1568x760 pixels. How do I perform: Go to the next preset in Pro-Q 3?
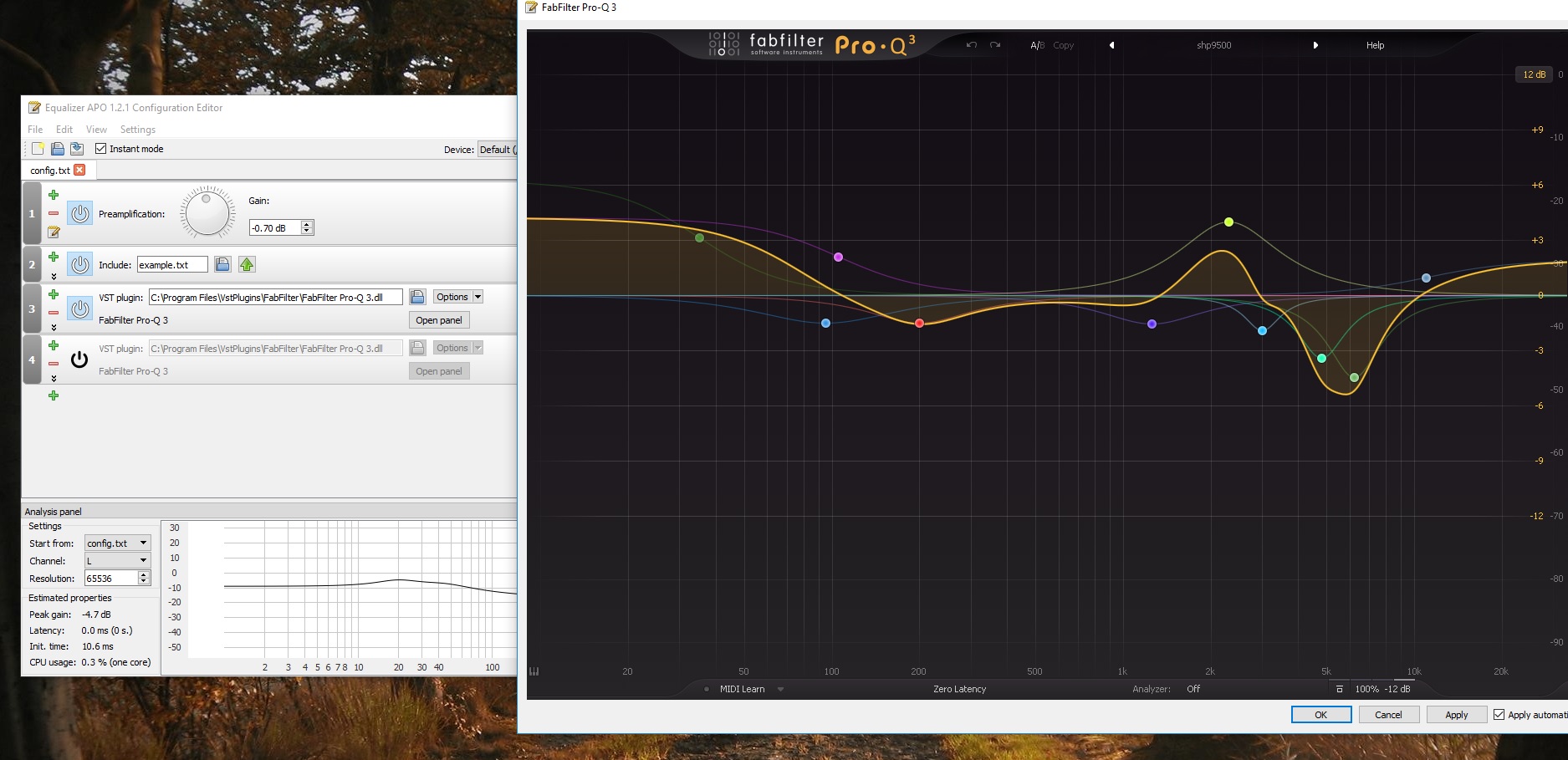(1315, 45)
